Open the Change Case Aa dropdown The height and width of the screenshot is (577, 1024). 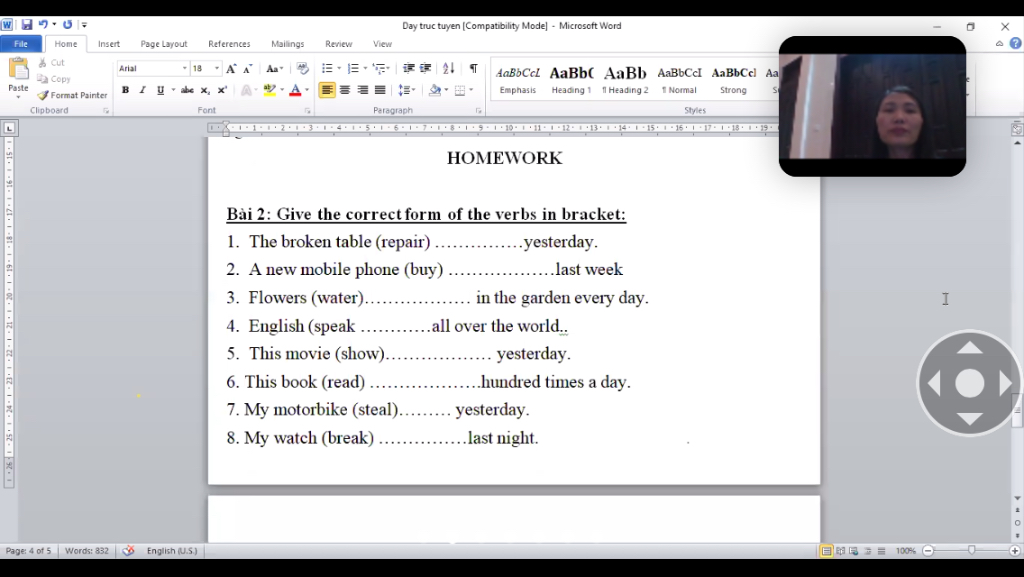pyautogui.click(x=274, y=69)
